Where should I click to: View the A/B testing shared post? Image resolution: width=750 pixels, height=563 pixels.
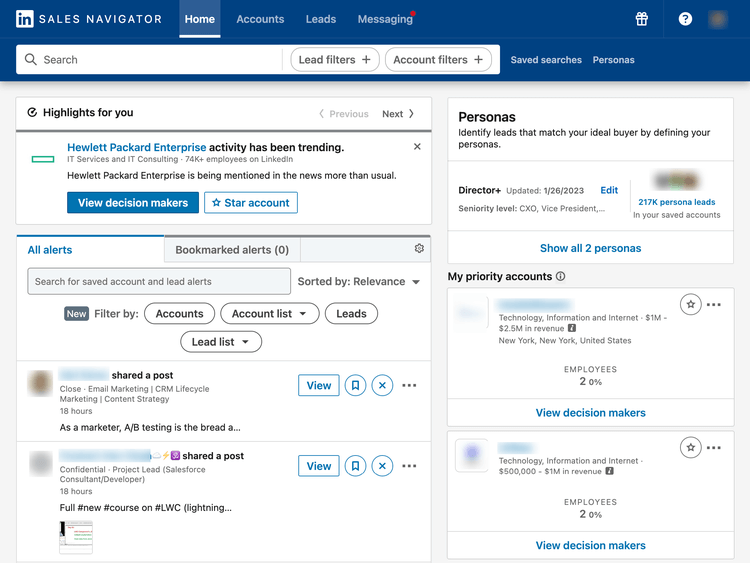(x=319, y=385)
